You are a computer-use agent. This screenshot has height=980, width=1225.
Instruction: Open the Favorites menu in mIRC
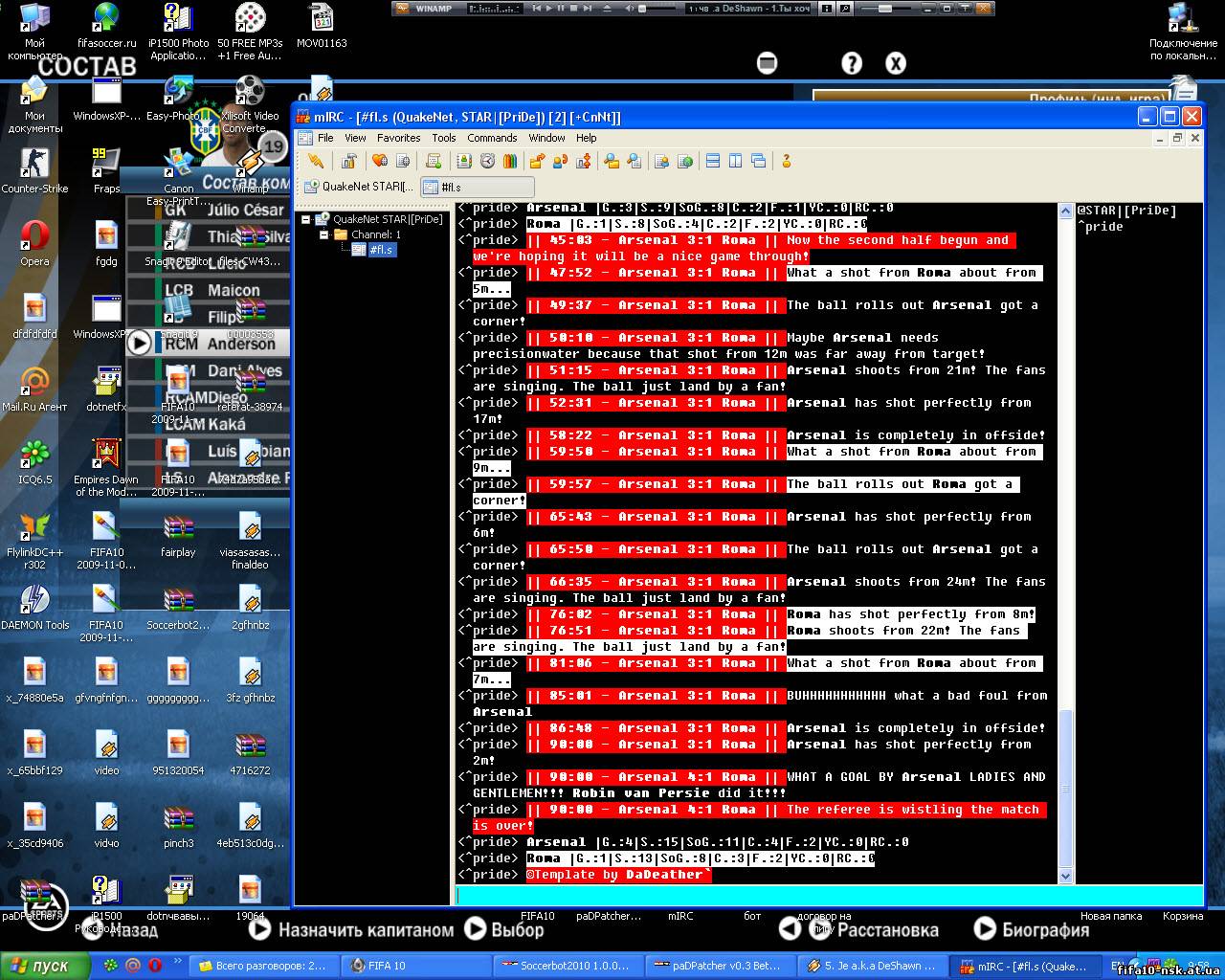pyautogui.click(x=399, y=138)
